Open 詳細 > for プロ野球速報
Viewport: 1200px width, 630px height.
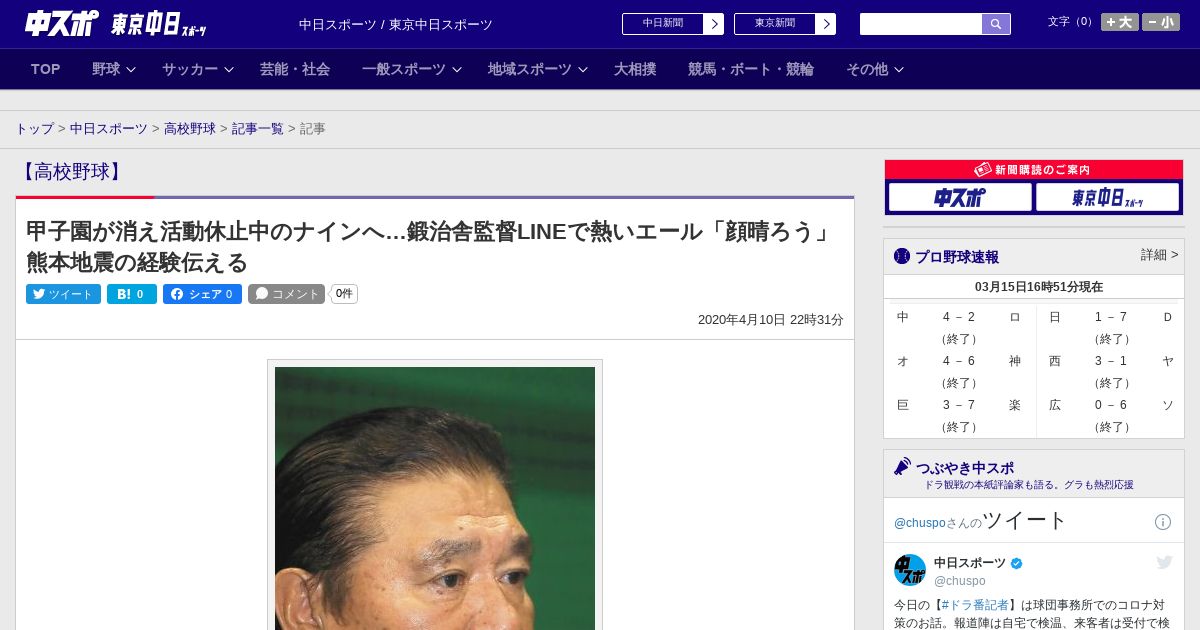(1159, 255)
